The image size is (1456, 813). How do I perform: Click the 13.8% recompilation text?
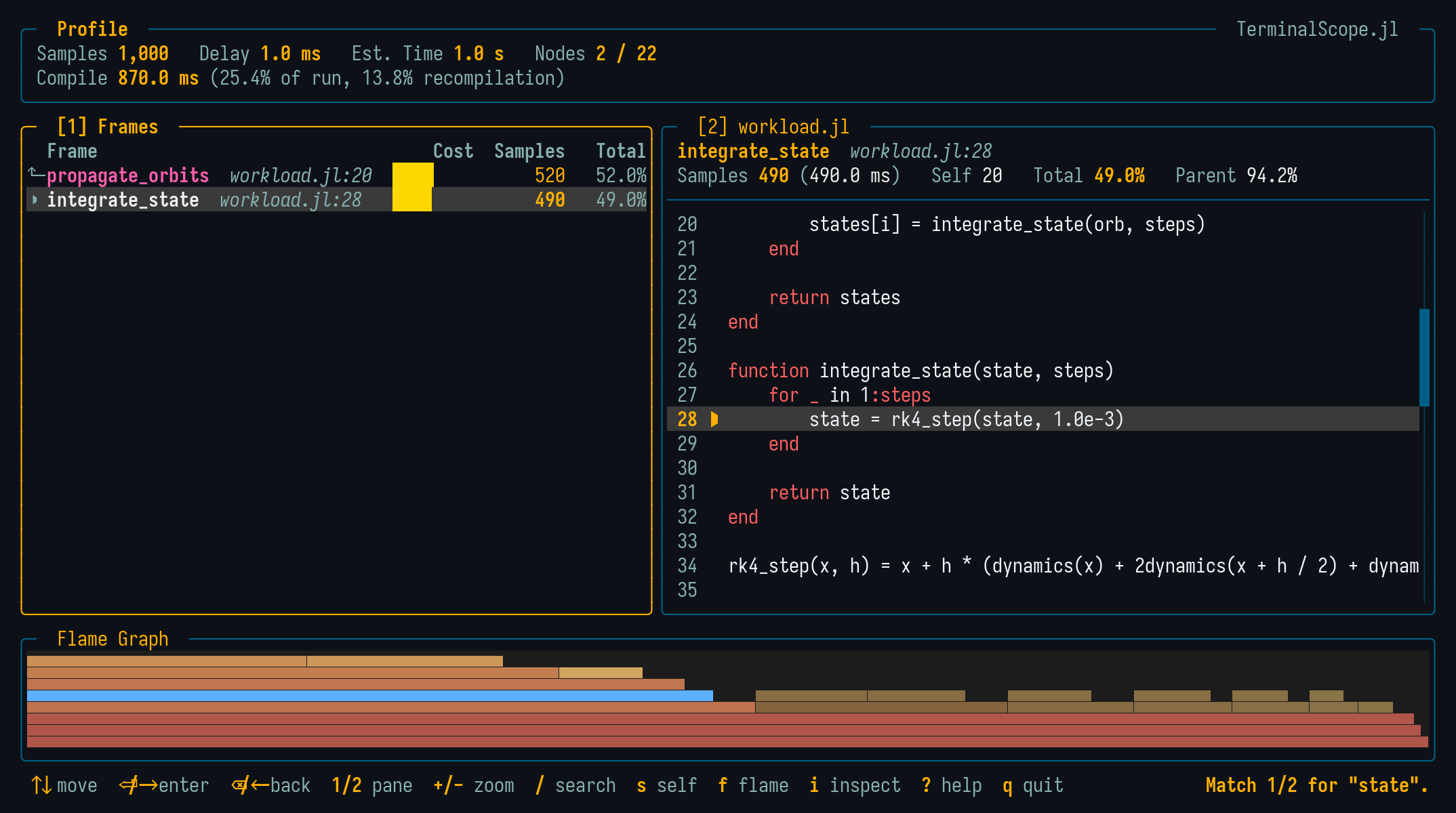(463, 78)
